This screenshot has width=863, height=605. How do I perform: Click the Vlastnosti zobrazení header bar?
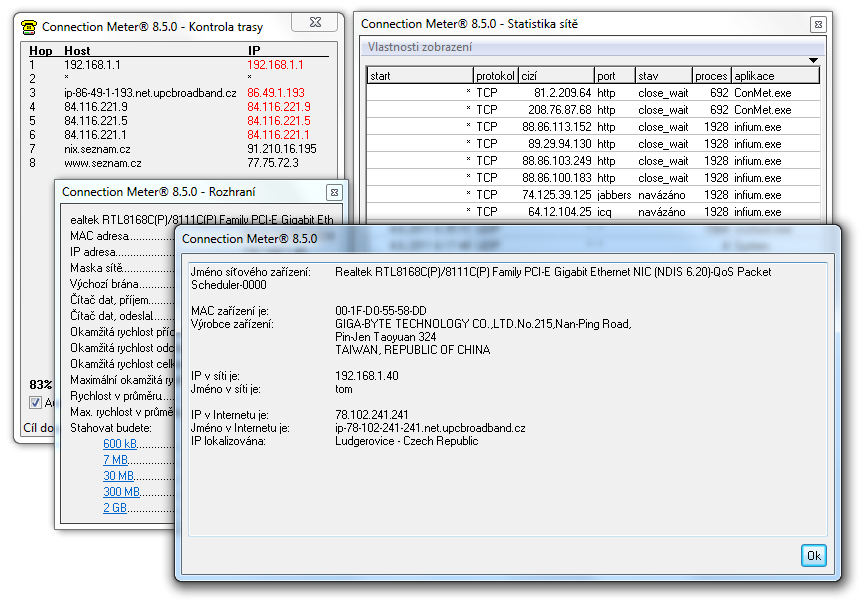click(593, 47)
